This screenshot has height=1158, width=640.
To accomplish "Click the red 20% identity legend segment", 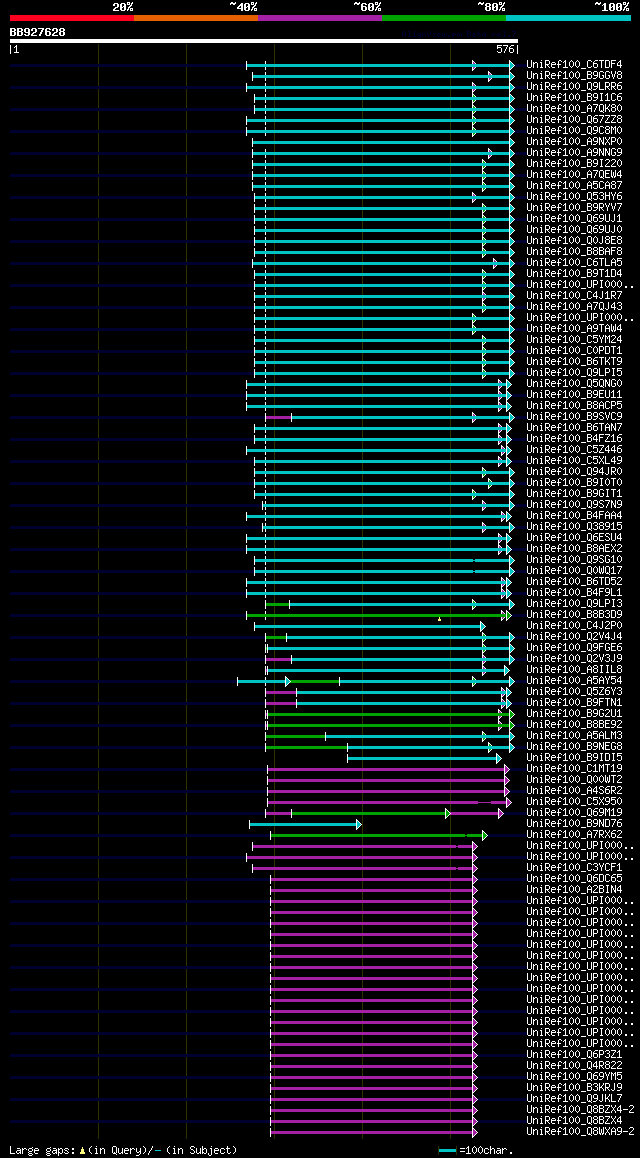I will click(72, 17).
